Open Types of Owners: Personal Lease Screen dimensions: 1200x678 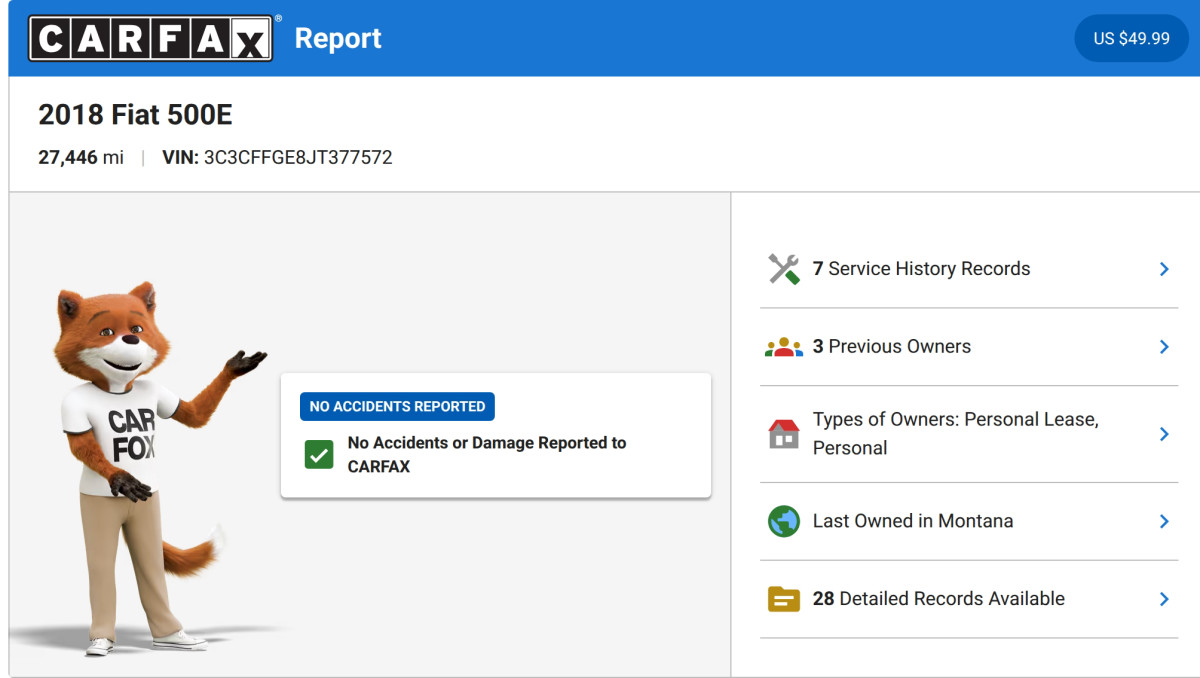pos(969,434)
